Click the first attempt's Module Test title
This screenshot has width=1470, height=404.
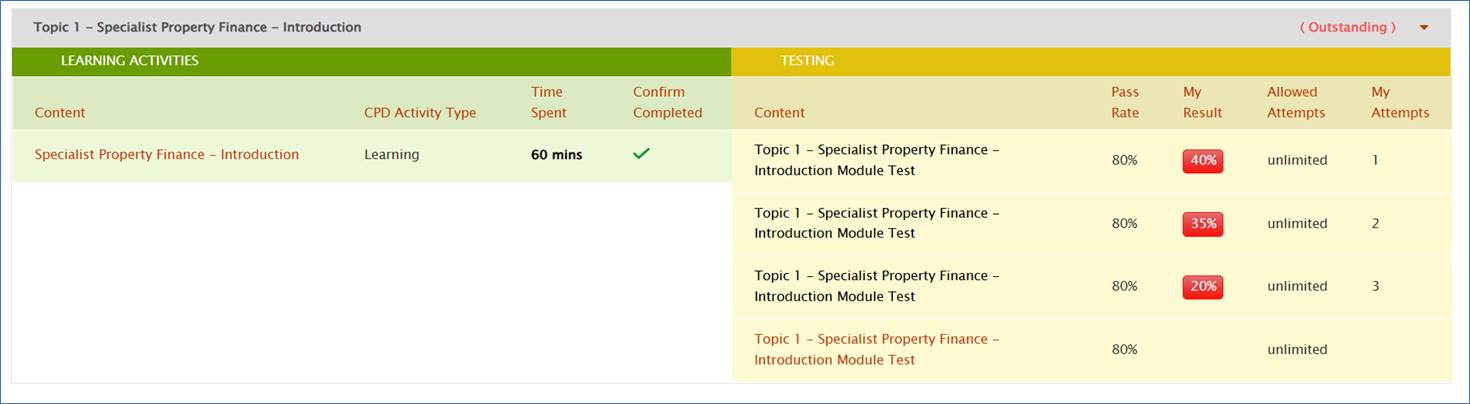(876, 160)
